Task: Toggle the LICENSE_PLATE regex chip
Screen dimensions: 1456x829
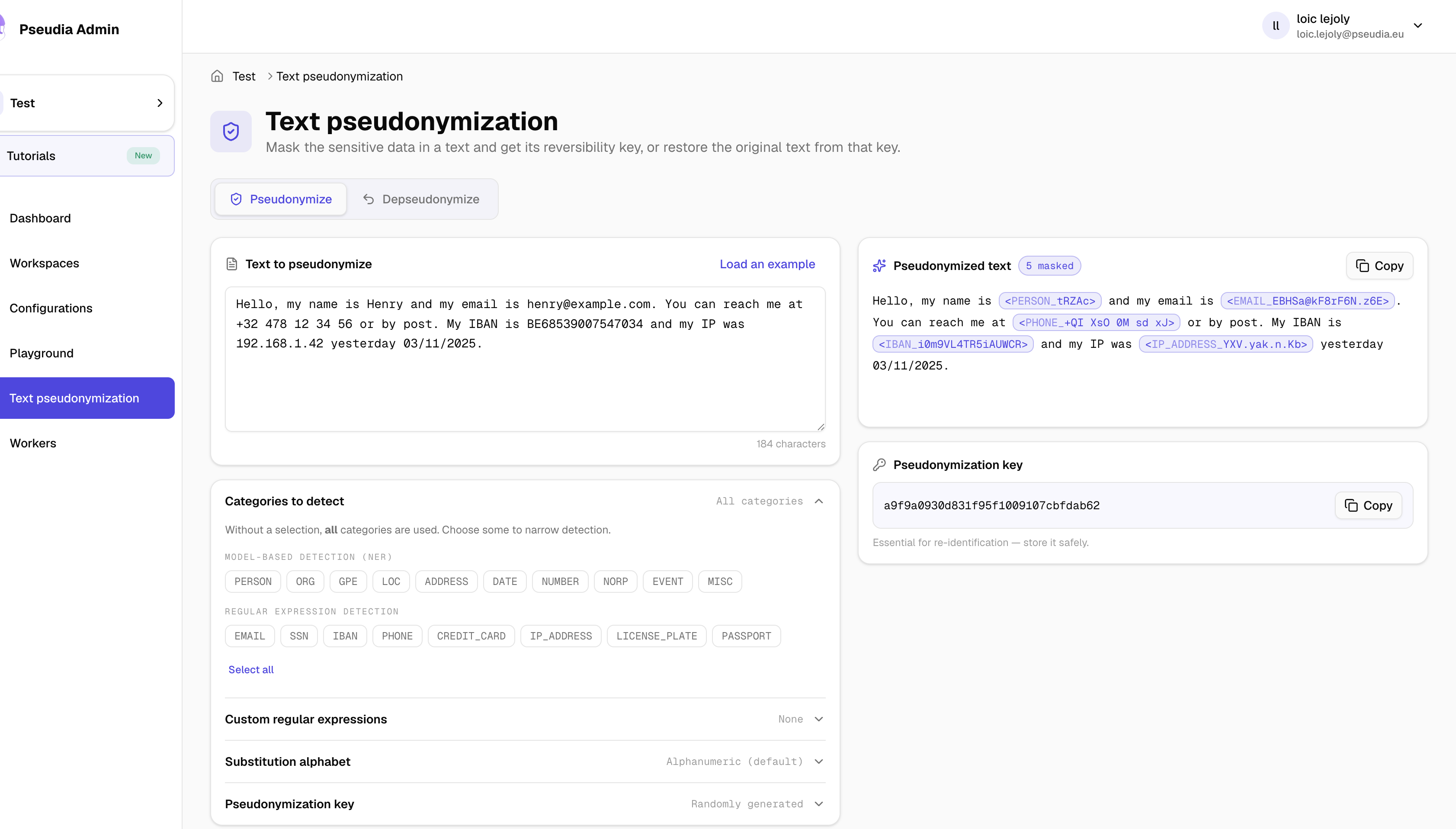Action: (x=657, y=636)
